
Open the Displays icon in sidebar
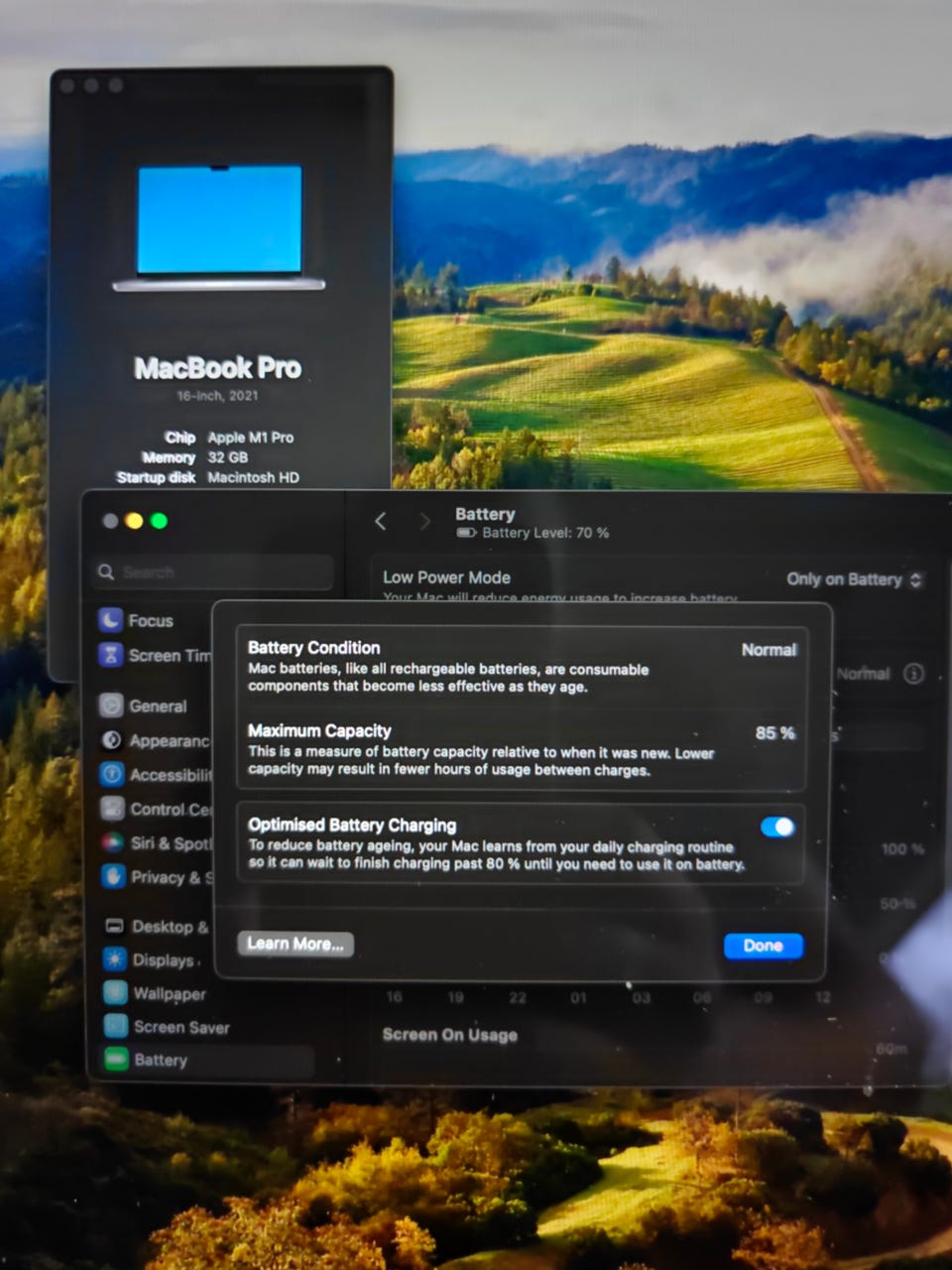coord(115,959)
